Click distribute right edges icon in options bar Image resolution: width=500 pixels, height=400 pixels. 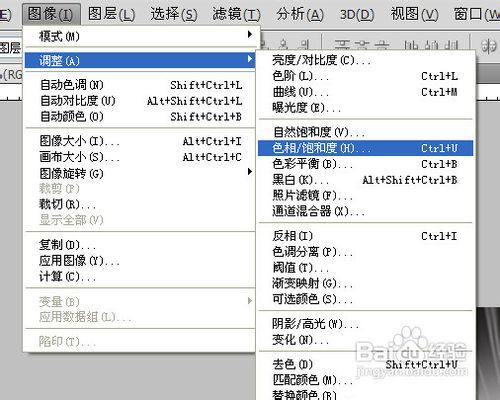click(x=452, y=45)
